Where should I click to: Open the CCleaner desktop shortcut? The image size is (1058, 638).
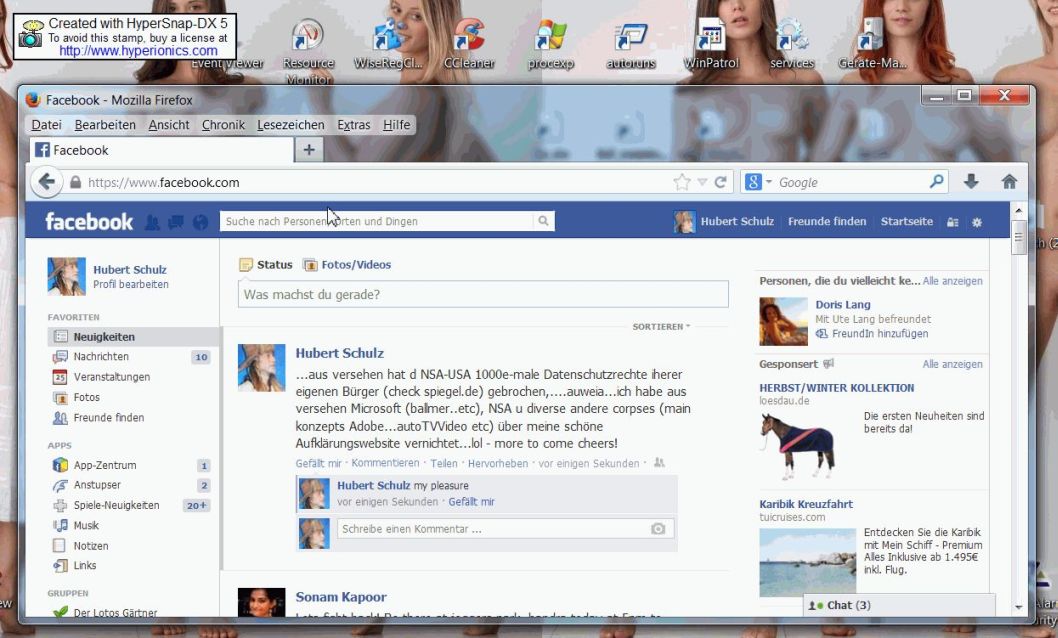[x=469, y=45]
